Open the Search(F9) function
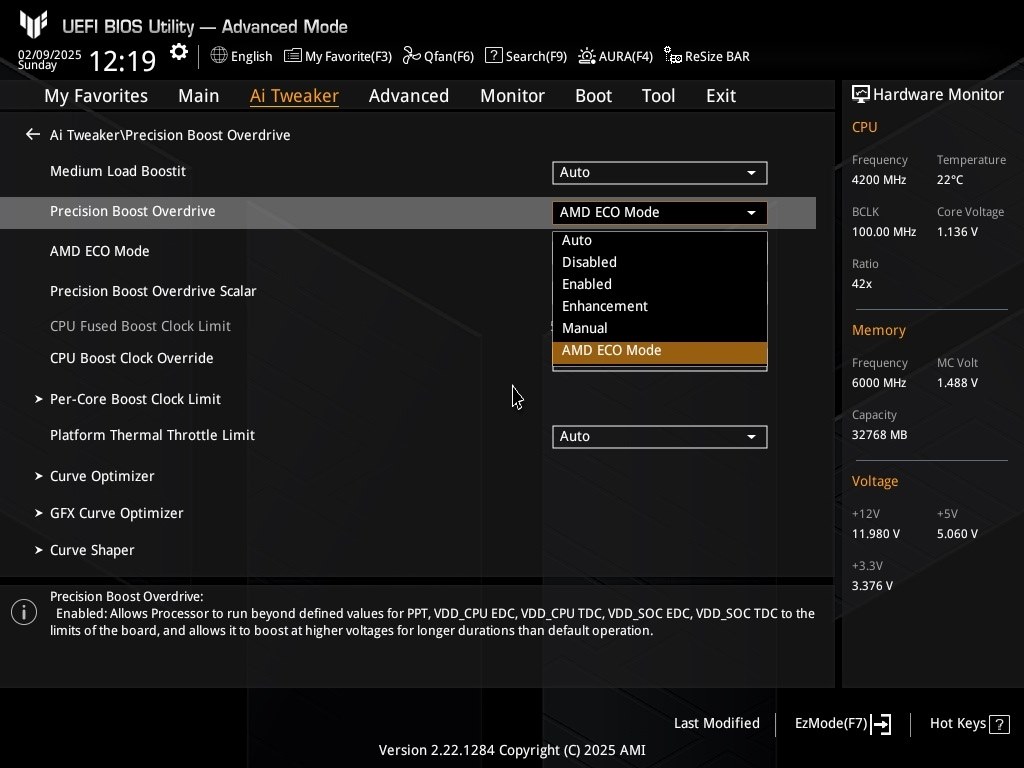Viewport: 1024px width, 768px height. pyautogui.click(x=525, y=56)
